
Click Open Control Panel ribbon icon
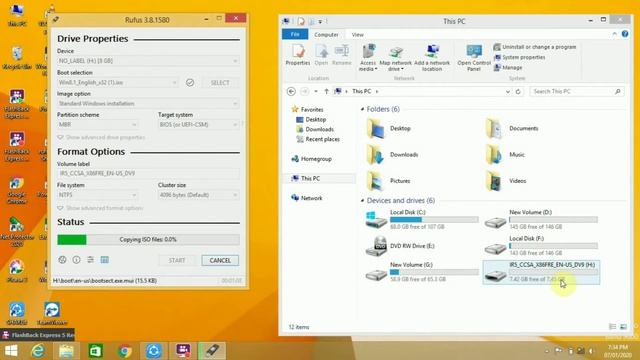tap(474, 58)
